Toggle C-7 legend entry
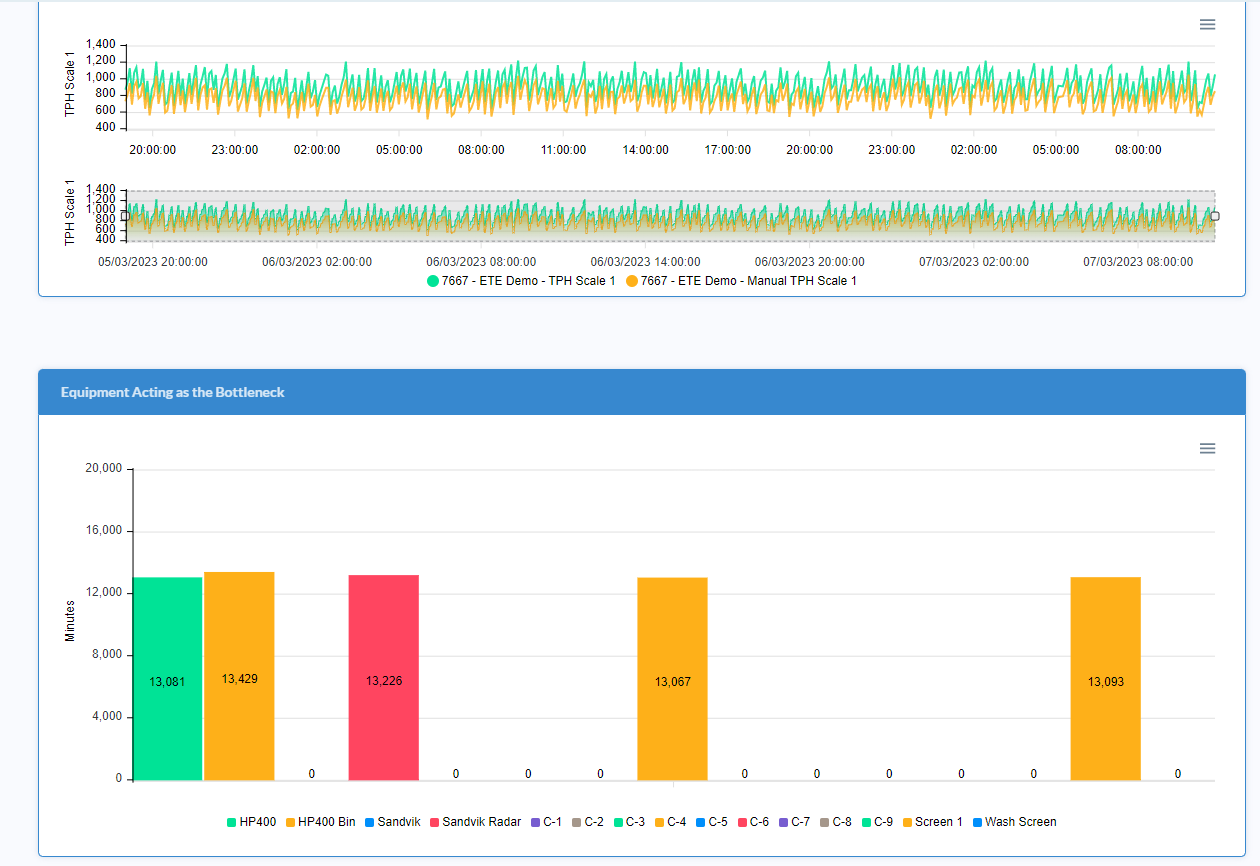This screenshot has width=1260, height=866. tap(794, 822)
